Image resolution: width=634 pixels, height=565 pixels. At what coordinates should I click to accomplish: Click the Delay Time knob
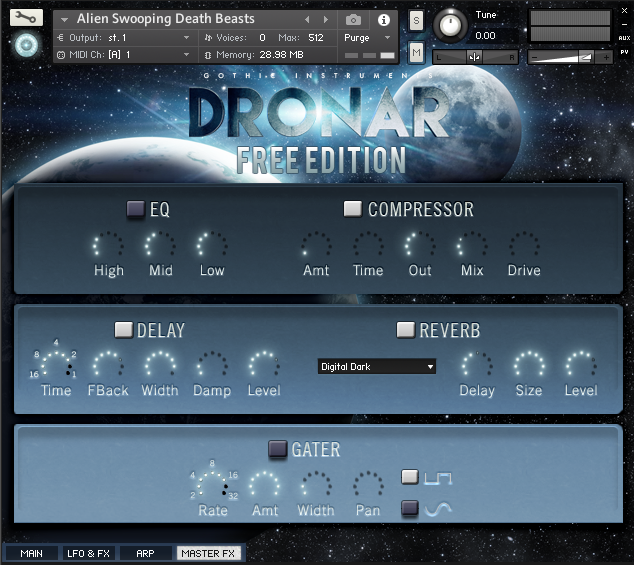click(57, 365)
